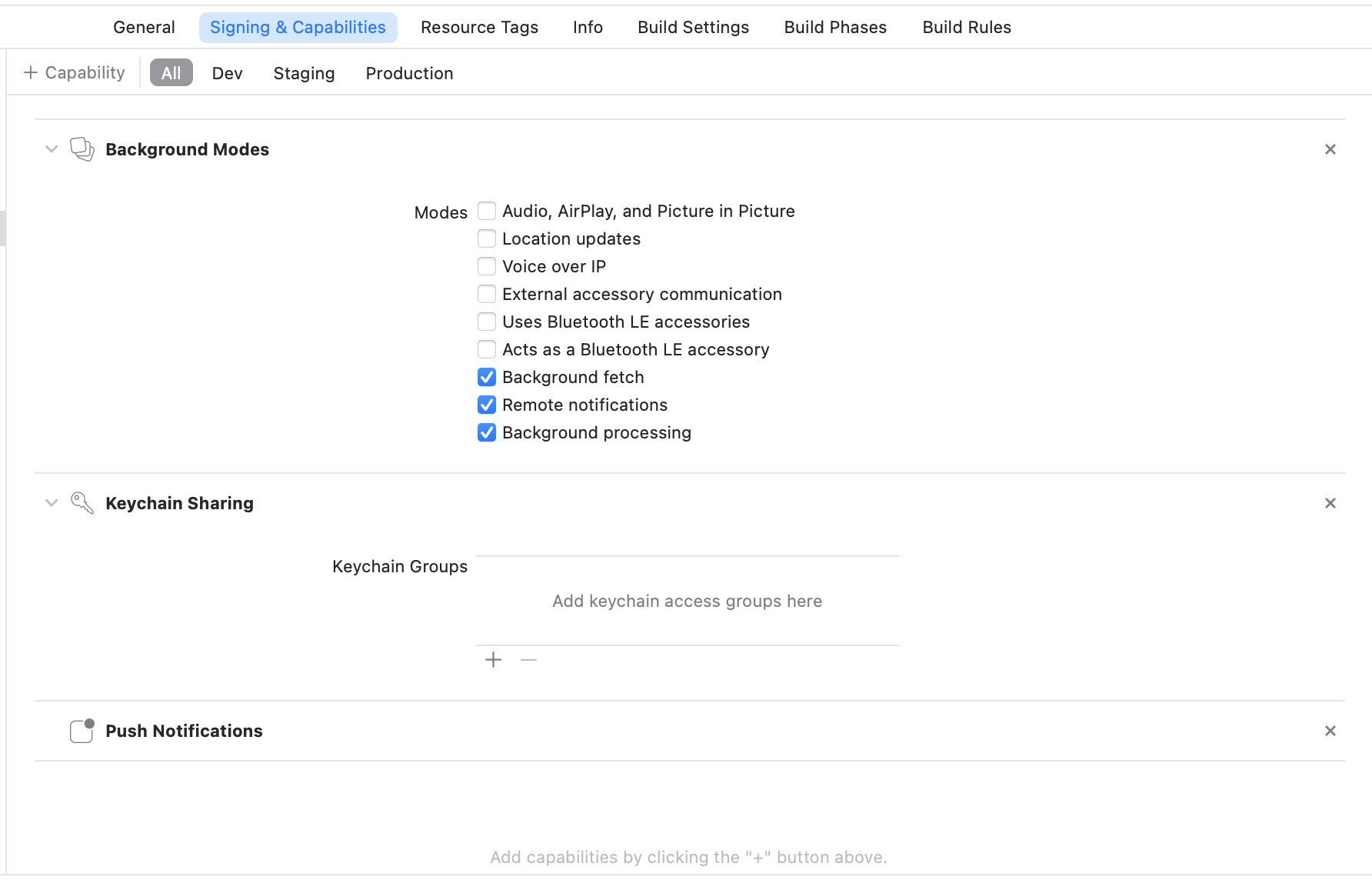The image size is (1372, 880).
Task: Remove keychain group with minus icon
Action: pyautogui.click(x=528, y=660)
